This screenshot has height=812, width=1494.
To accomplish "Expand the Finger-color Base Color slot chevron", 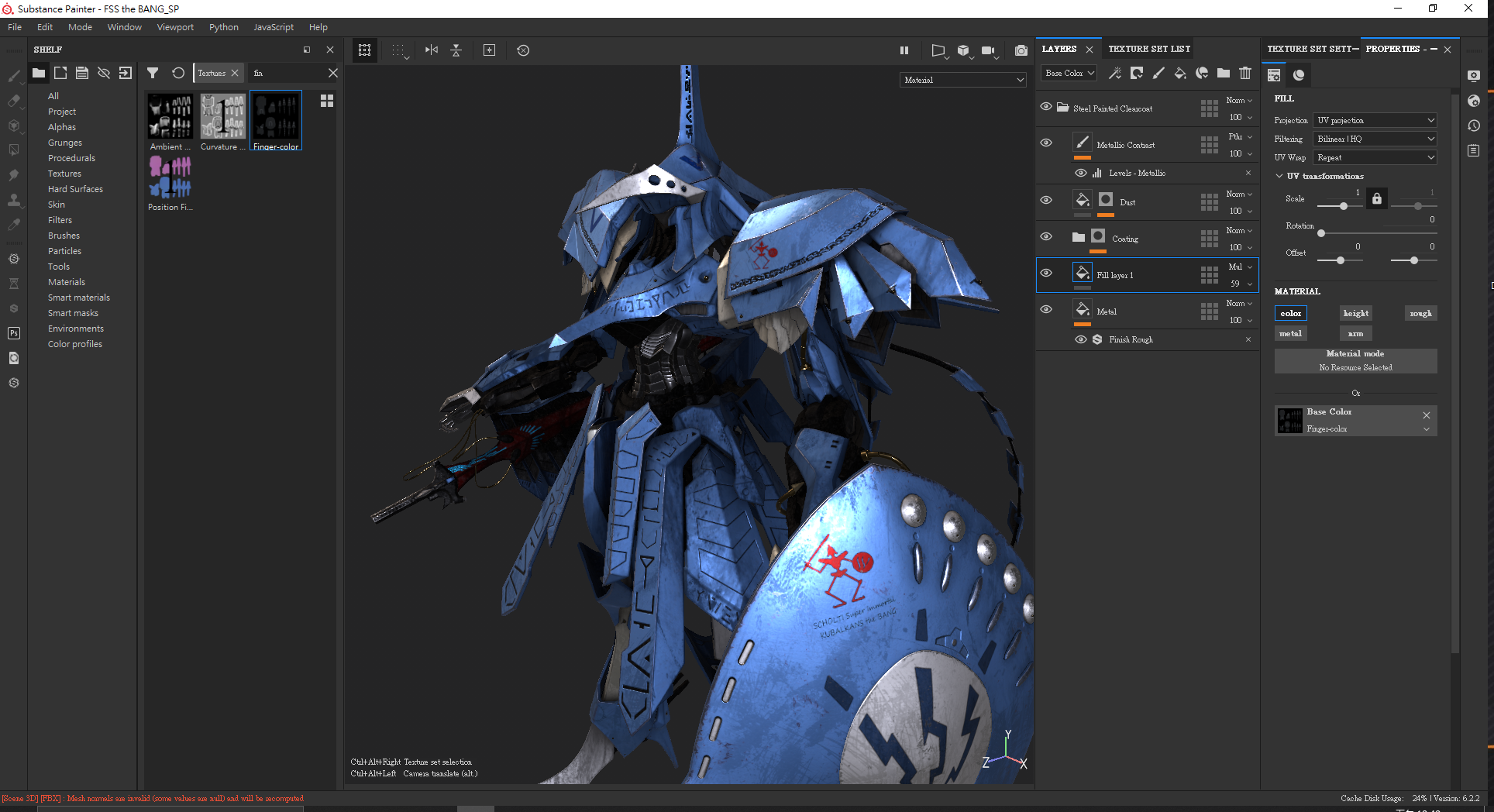I will click(x=1427, y=429).
